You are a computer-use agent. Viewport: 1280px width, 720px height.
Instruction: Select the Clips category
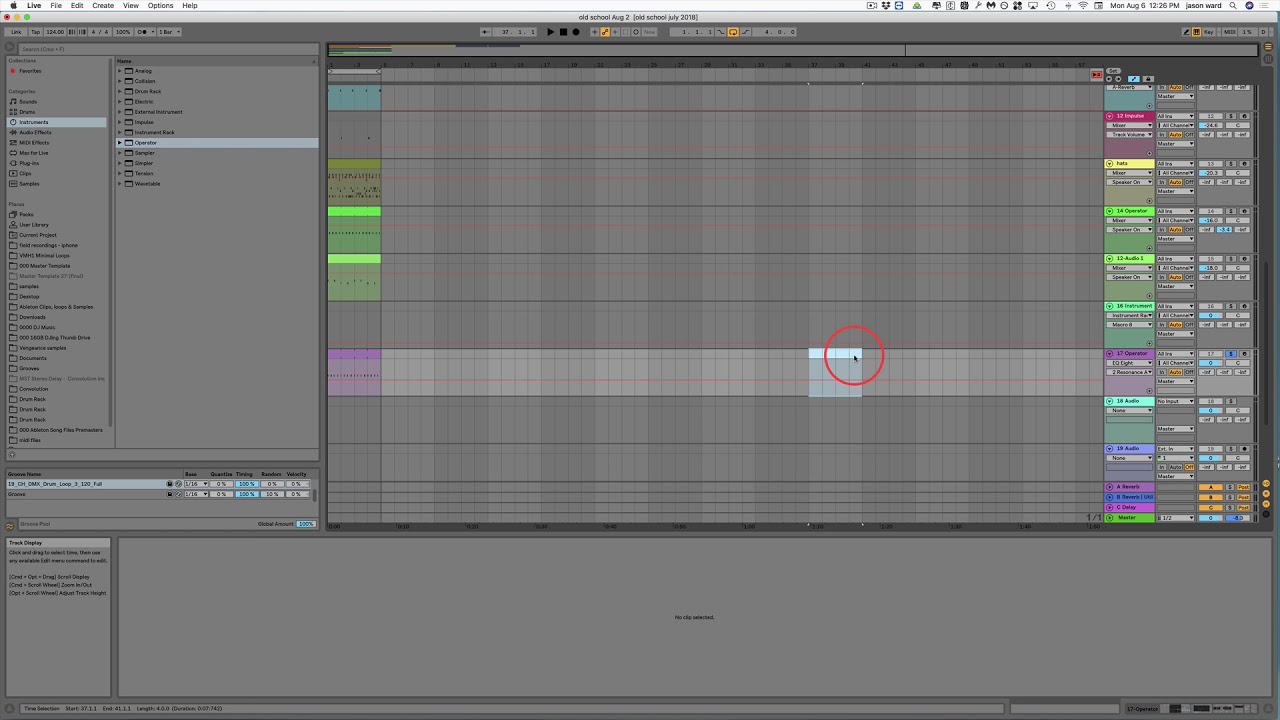(x=25, y=173)
